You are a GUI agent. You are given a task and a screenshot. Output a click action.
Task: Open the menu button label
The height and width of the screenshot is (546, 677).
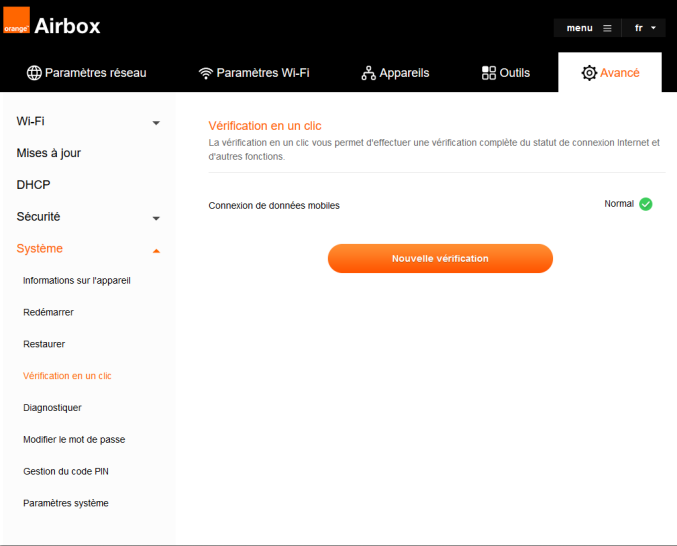click(x=579, y=28)
